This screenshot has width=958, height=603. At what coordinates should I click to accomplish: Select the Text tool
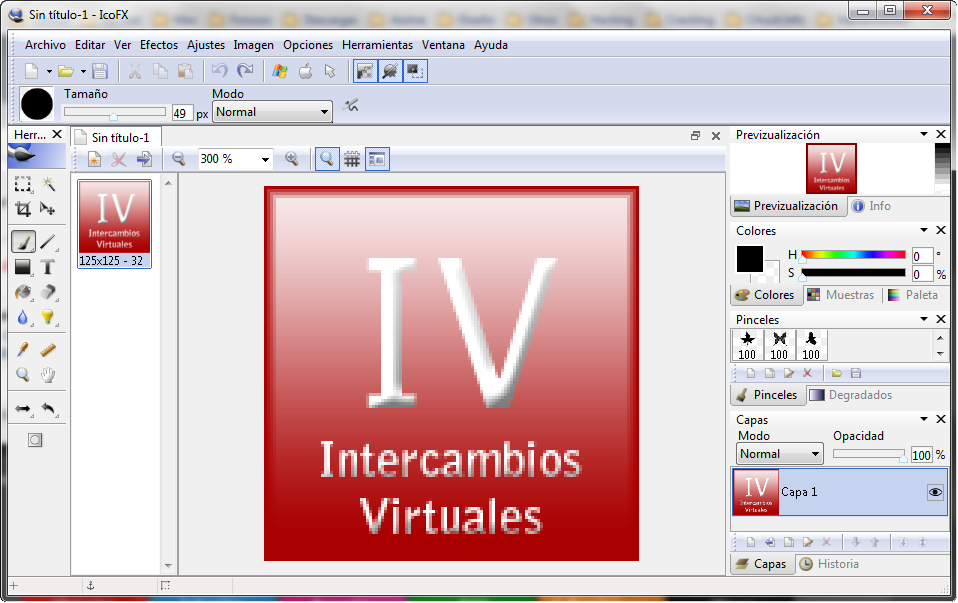click(48, 267)
